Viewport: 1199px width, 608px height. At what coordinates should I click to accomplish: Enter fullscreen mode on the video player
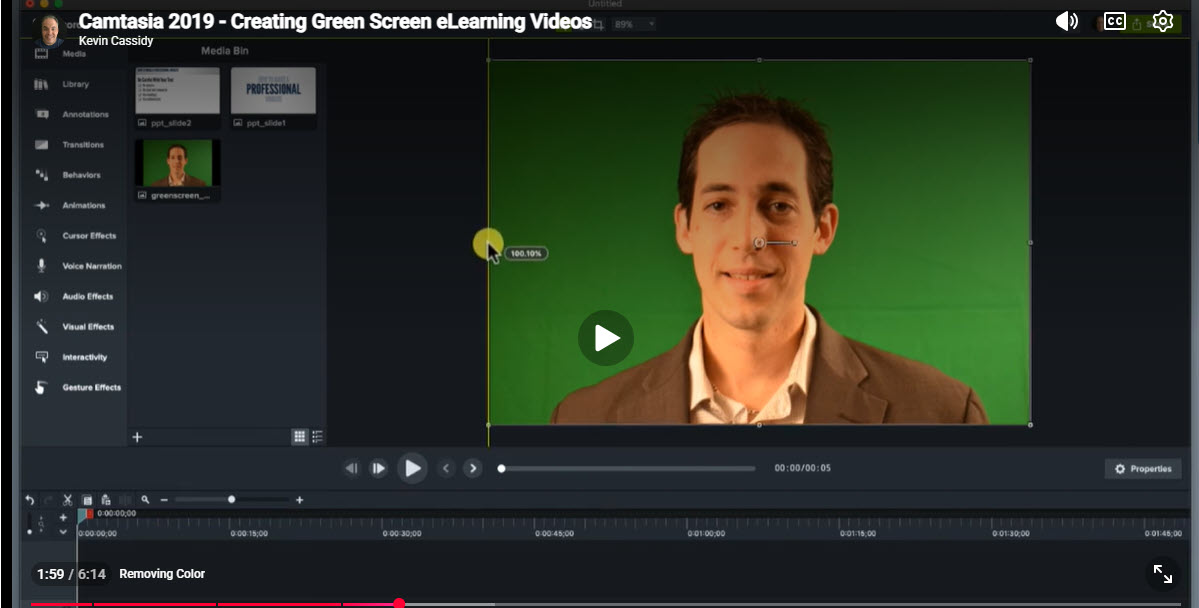click(1162, 573)
